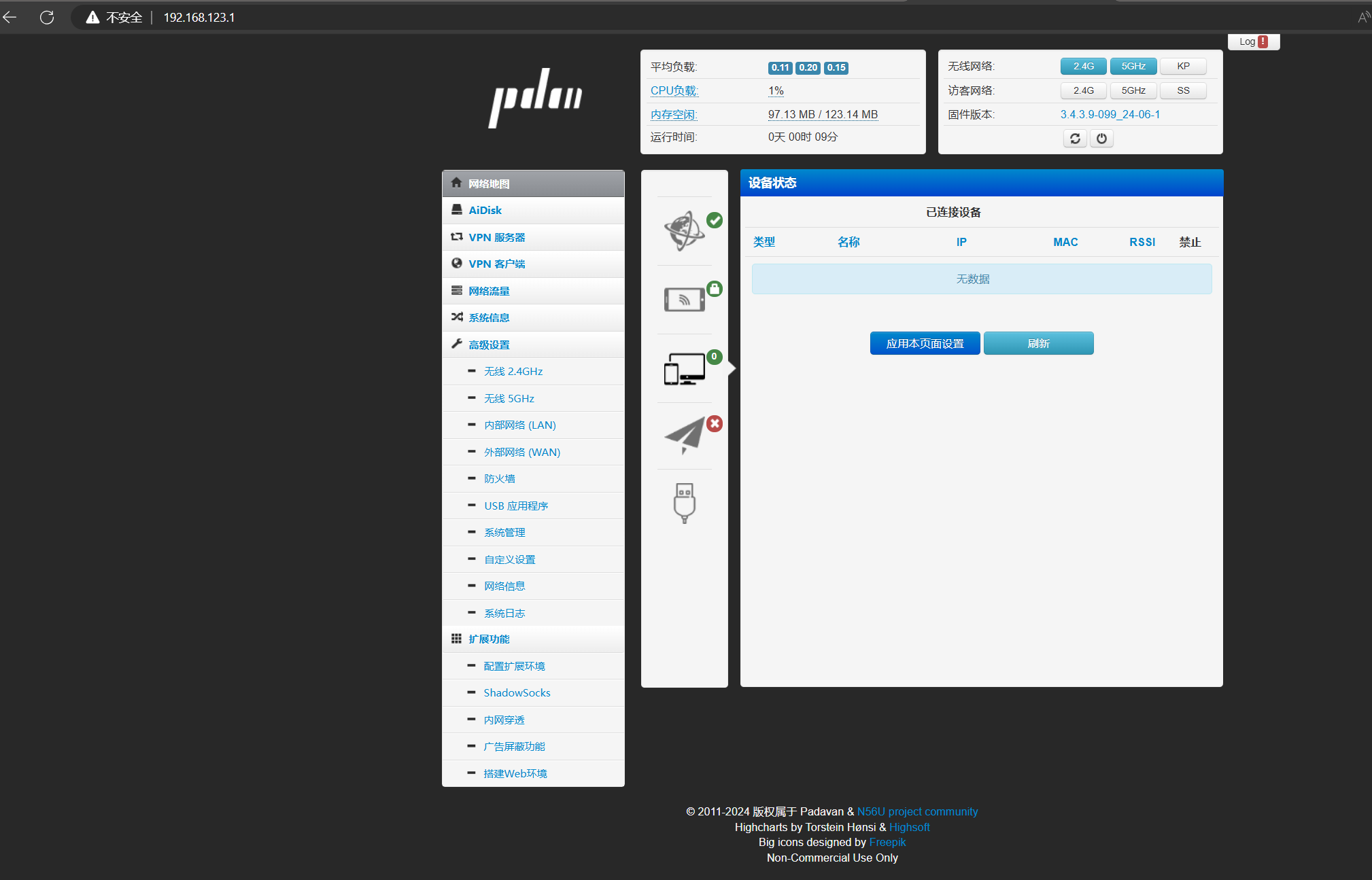Collapse the 扩展功能 menu section

[x=489, y=639]
